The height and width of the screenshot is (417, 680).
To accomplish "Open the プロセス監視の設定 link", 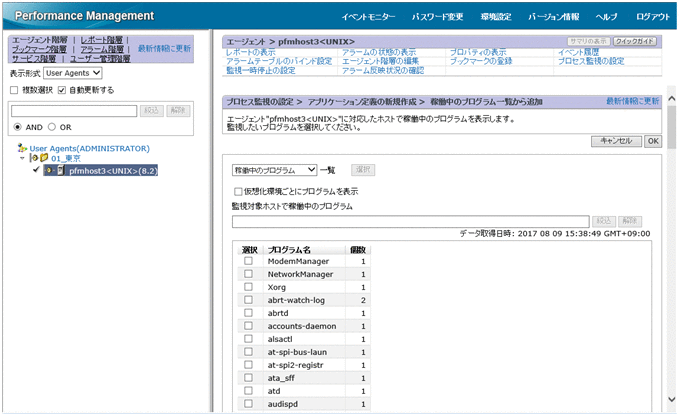I will click(591, 61).
